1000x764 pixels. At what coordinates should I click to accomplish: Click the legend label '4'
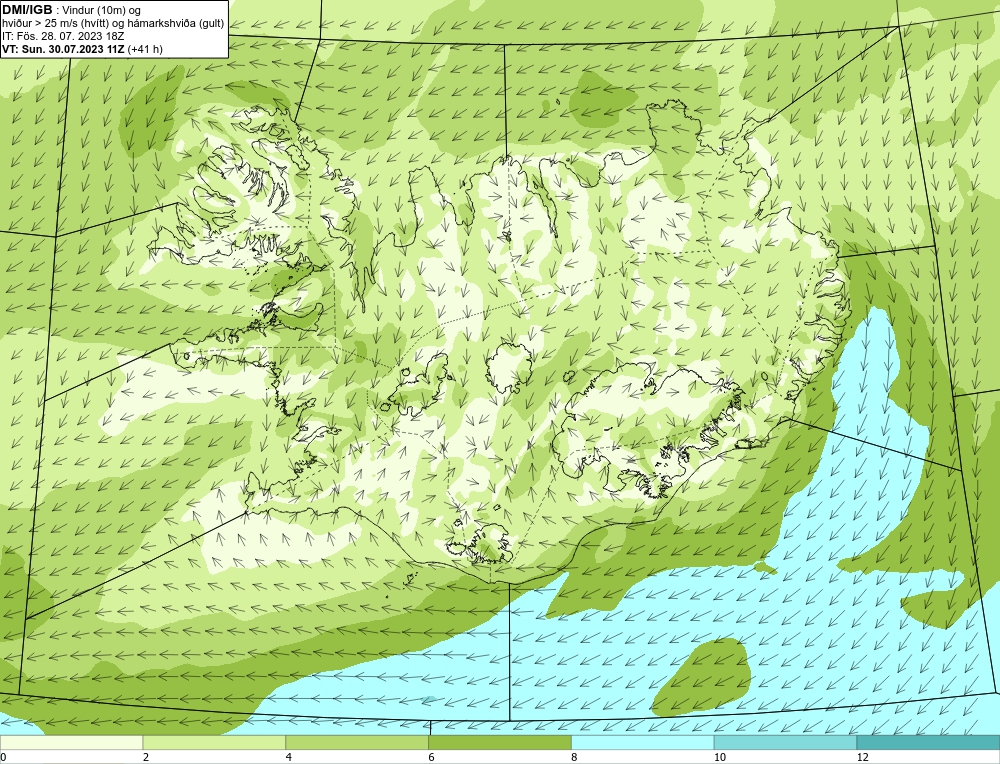coord(289,758)
